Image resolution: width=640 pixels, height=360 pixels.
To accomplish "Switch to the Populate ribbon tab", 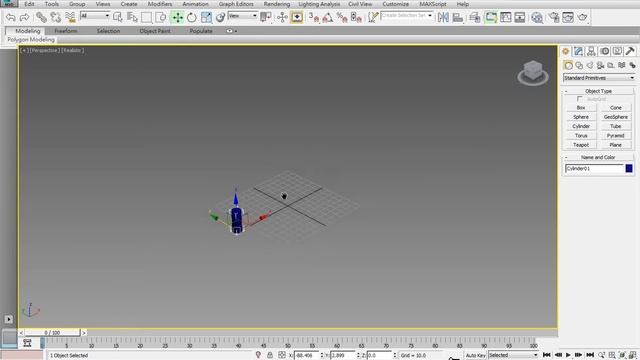I will click(x=201, y=31).
